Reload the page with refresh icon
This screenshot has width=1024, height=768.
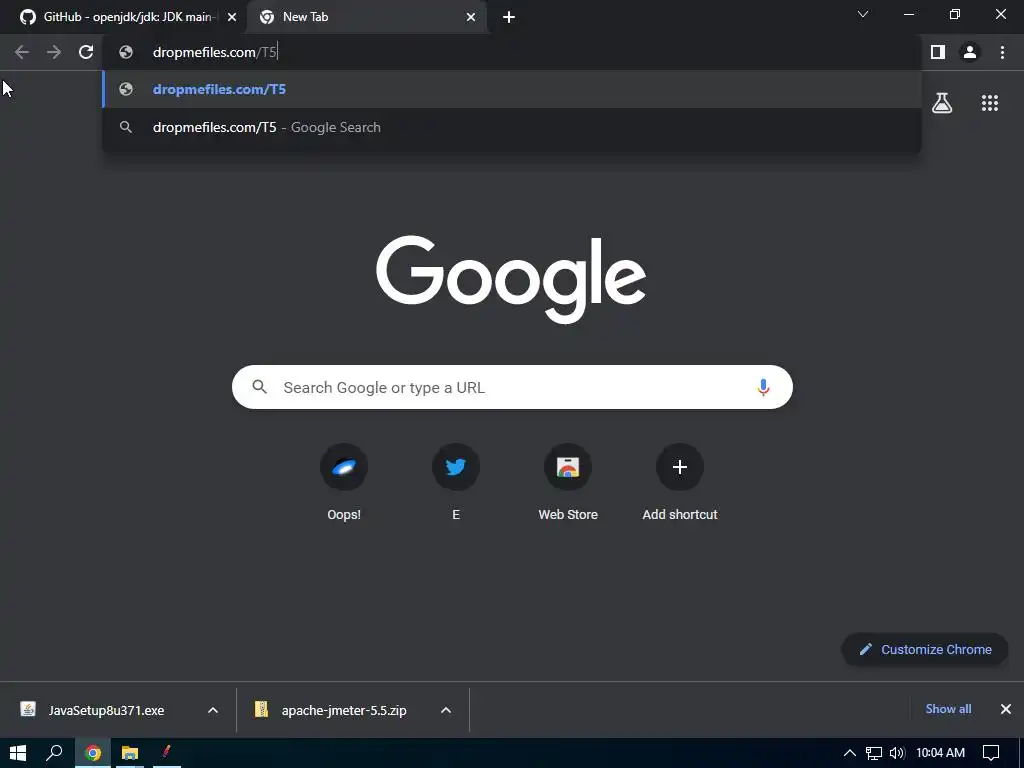[86, 52]
